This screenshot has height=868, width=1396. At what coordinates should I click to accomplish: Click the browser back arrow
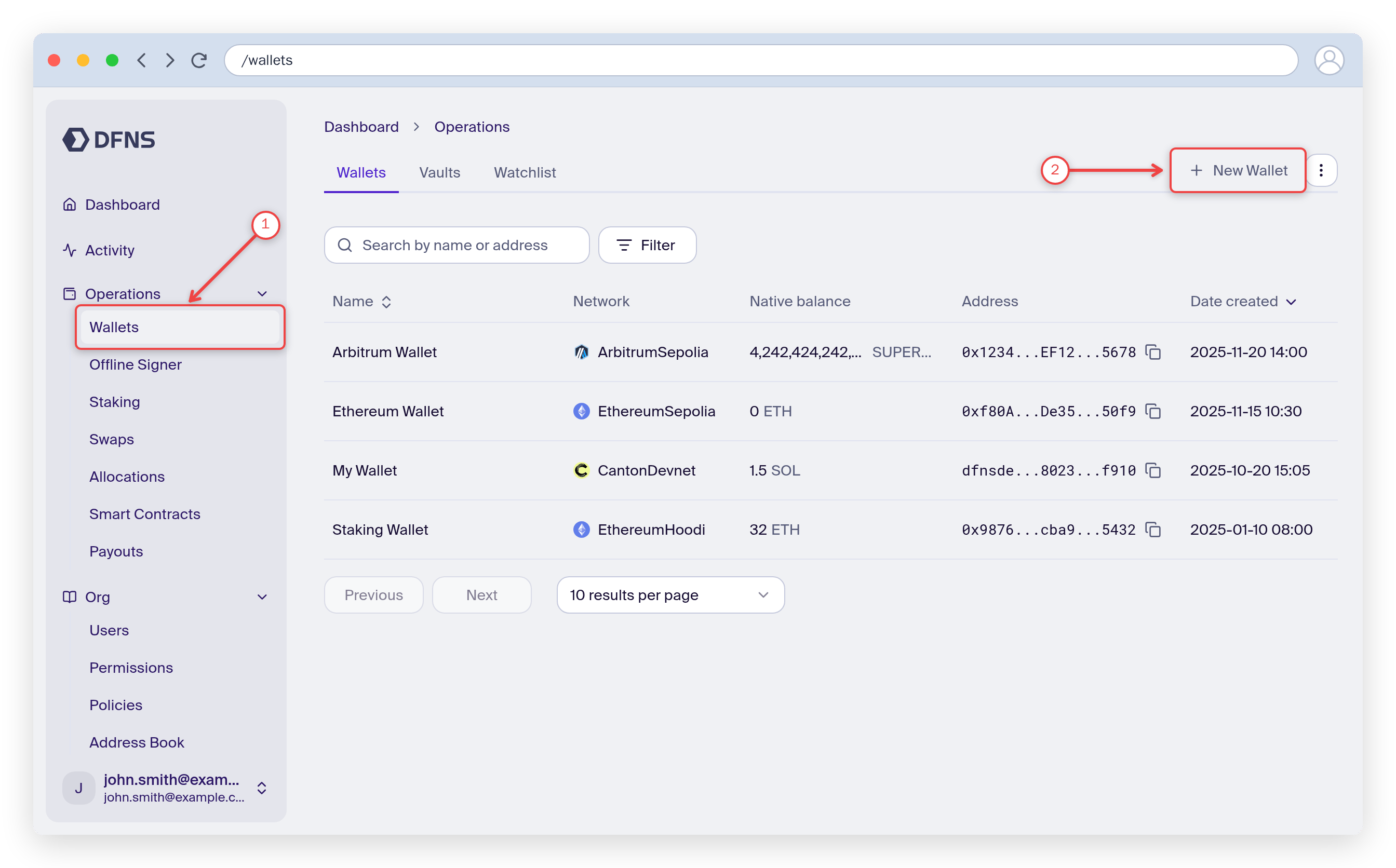tap(142, 60)
